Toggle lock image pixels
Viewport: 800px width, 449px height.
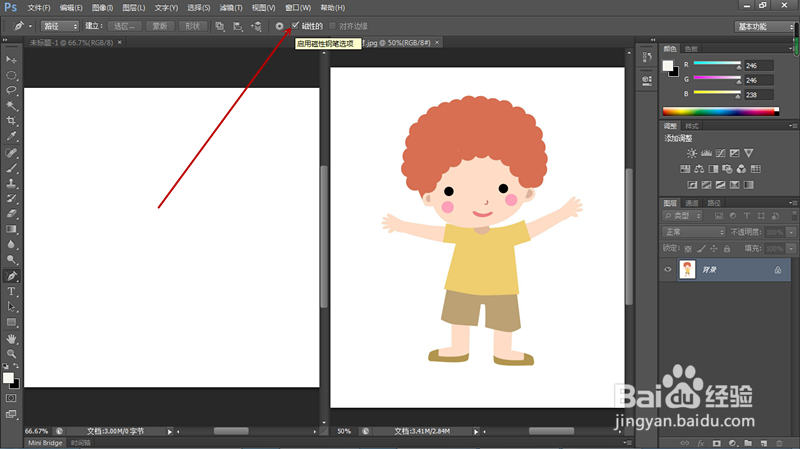[701, 248]
